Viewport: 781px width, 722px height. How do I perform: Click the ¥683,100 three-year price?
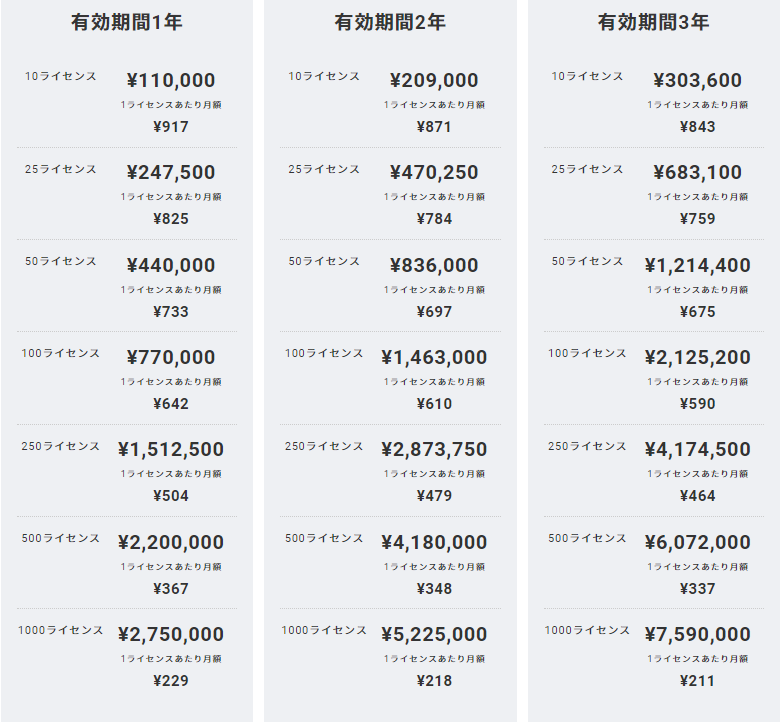(697, 172)
